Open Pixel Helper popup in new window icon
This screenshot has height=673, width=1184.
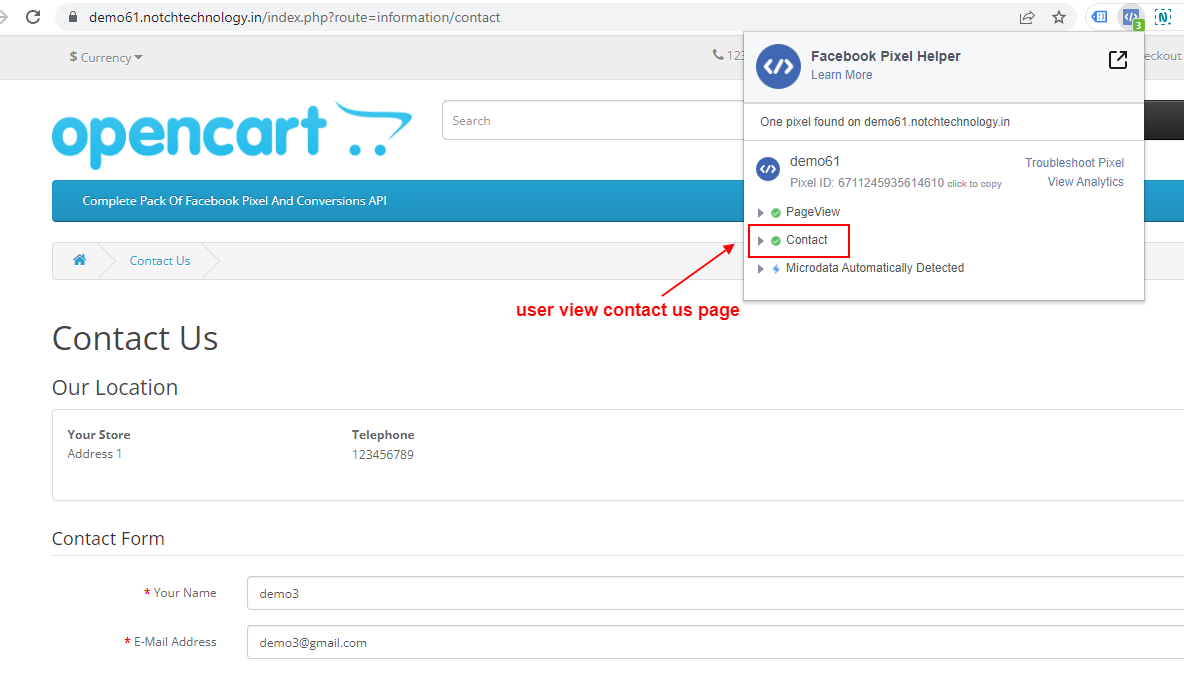pyautogui.click(x=1118, y=60)
